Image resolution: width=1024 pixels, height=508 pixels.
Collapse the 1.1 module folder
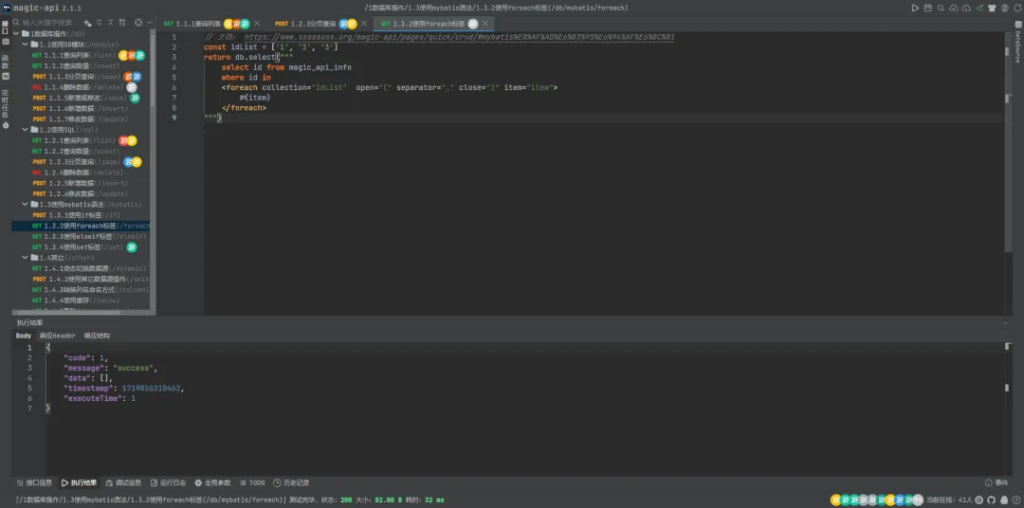point(25,44)
